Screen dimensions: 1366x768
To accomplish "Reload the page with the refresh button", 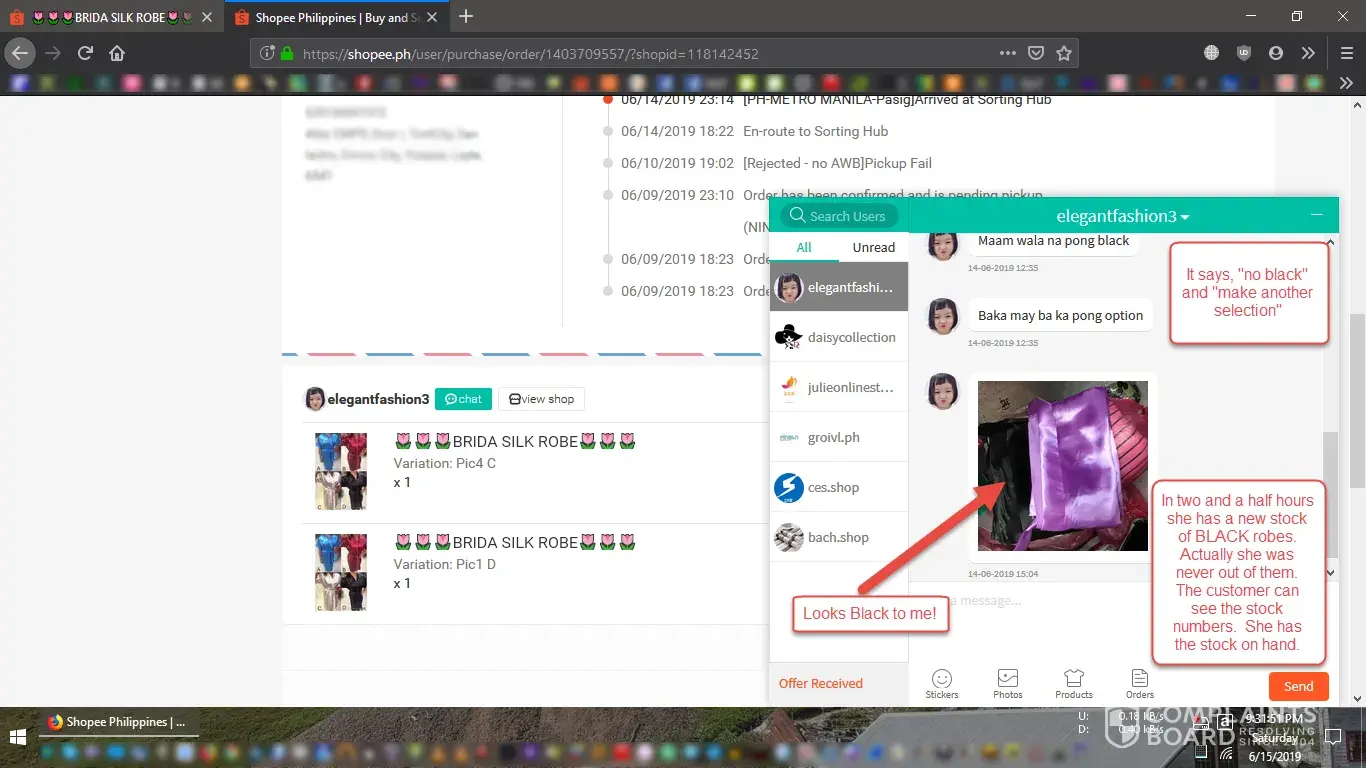I will [85, 53].
